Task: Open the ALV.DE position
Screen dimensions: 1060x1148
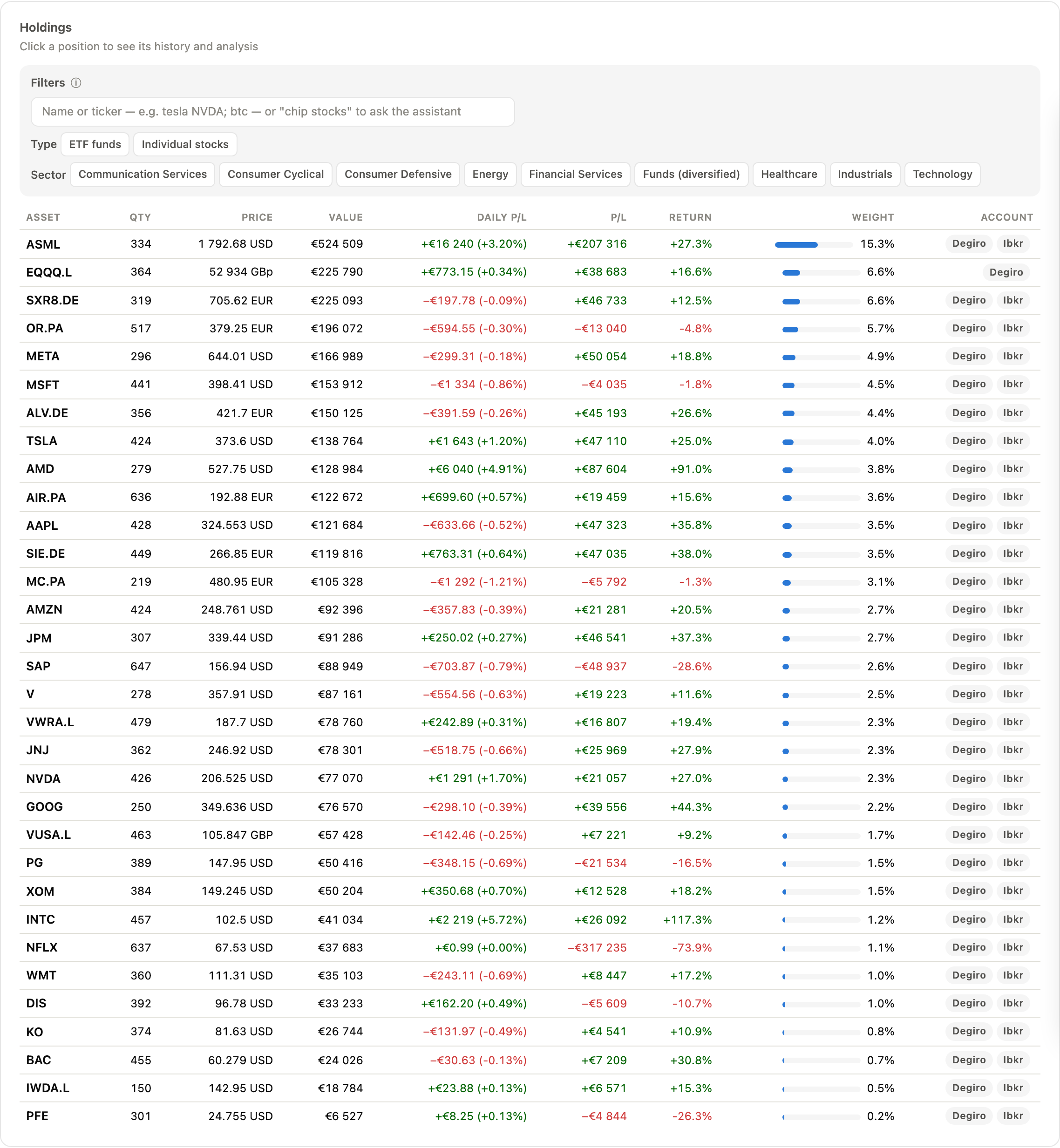Action: [x=530, y=413]
